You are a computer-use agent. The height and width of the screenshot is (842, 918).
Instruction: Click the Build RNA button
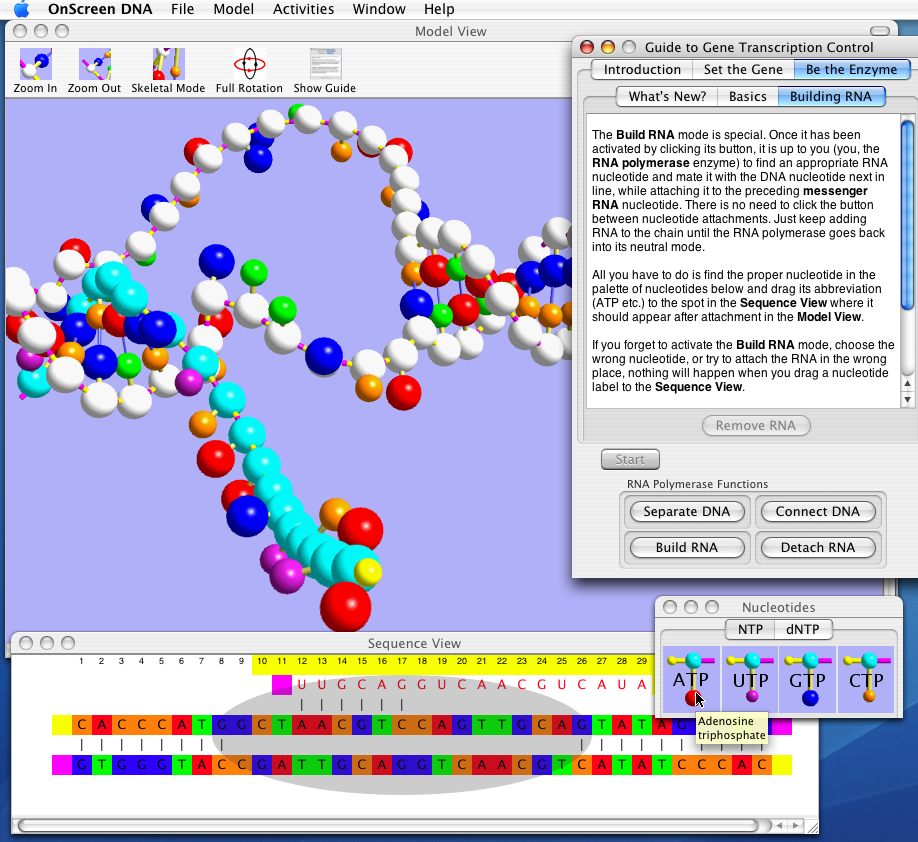tap(687, 547)
